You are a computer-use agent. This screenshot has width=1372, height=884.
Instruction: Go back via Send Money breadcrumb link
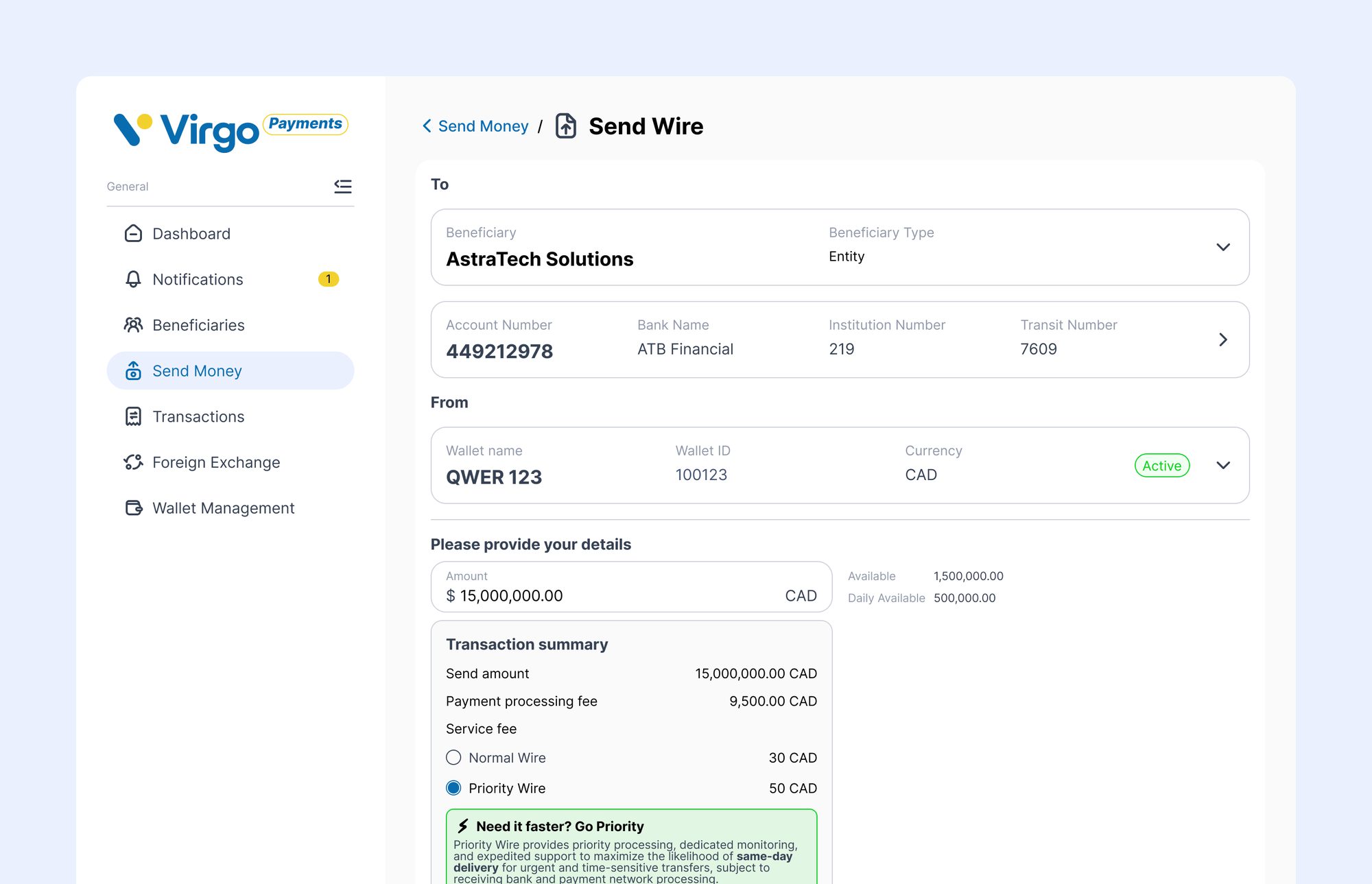pyautogui.click(x=483, y=126)
